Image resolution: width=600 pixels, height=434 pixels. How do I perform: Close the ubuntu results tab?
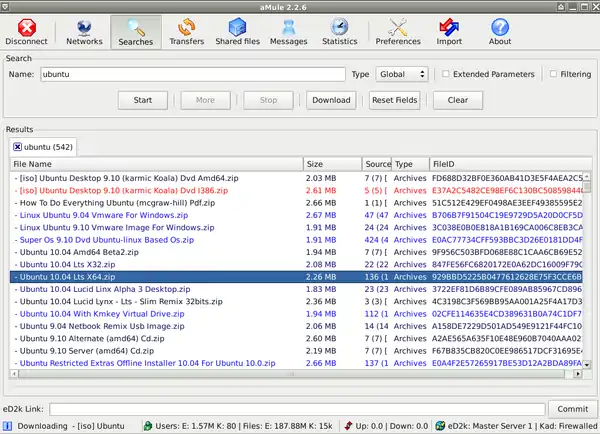click(x=16, y=148)
